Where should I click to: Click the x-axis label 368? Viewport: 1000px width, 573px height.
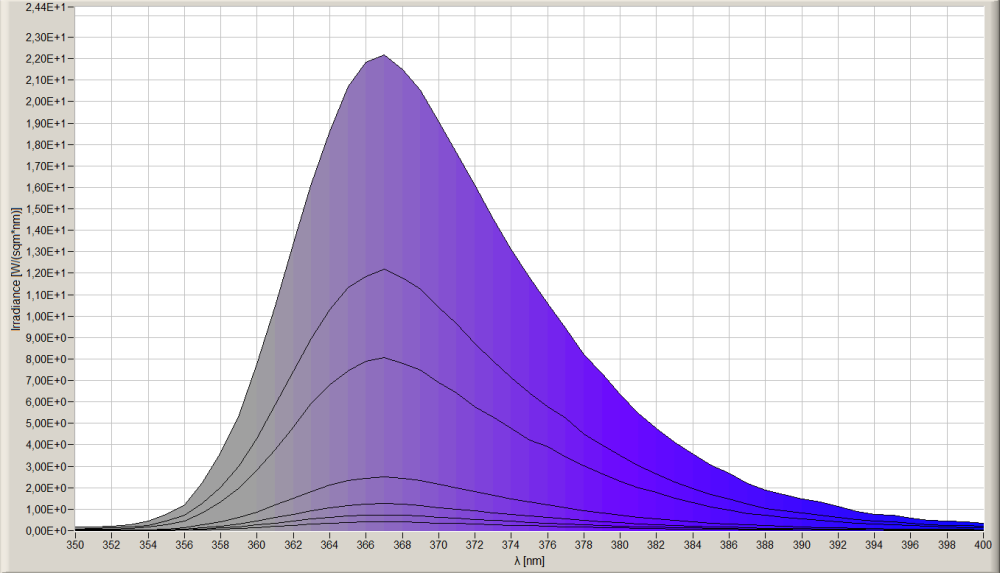402,545
